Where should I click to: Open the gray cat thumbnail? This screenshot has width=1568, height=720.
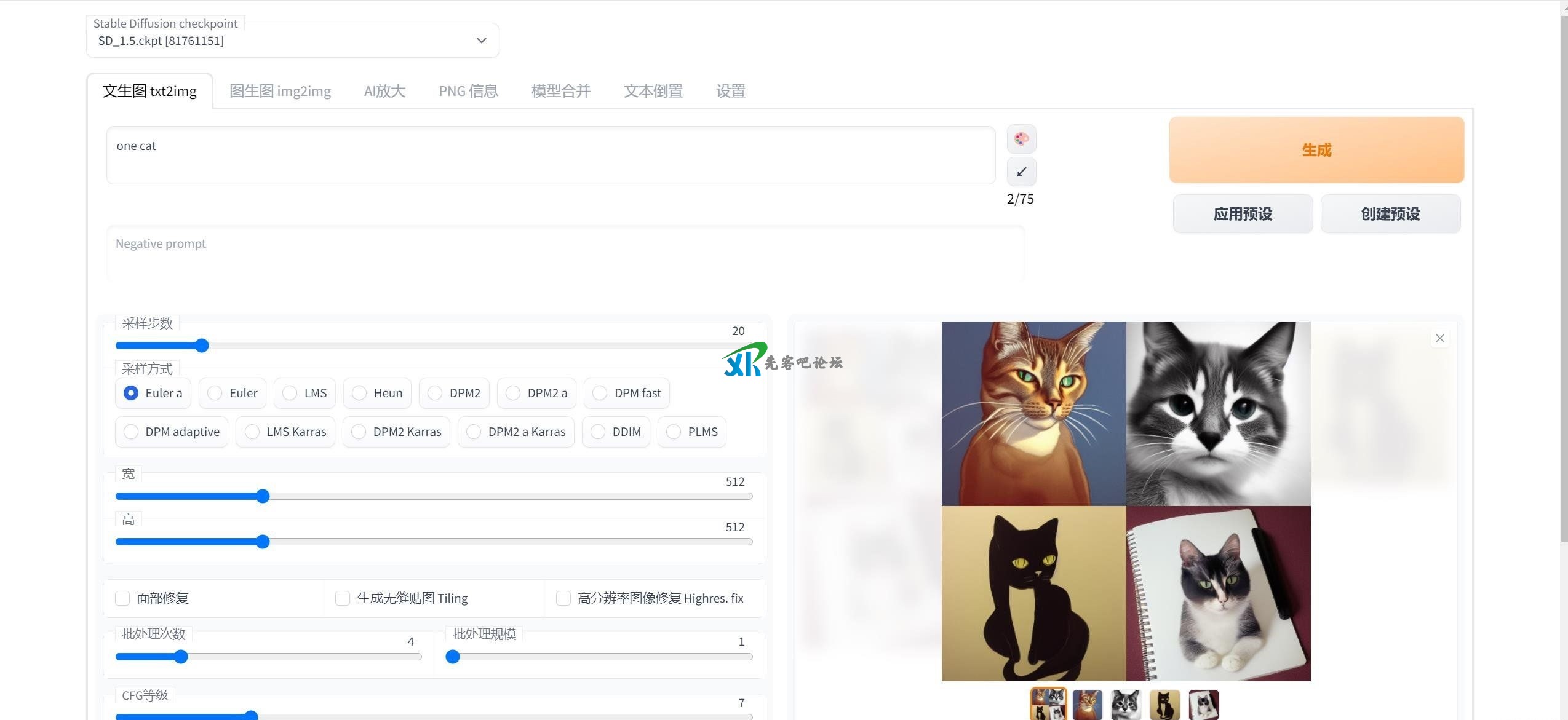tap(1126, 705)
